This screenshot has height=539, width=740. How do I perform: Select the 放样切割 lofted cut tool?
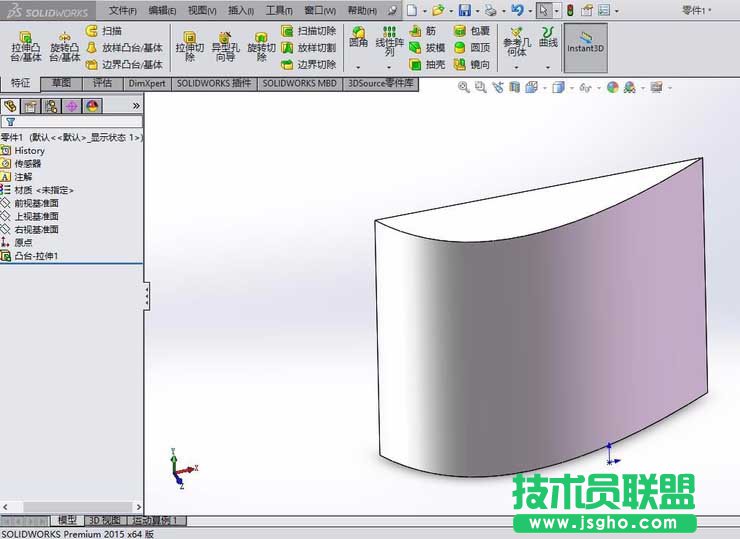pos(309,48)
